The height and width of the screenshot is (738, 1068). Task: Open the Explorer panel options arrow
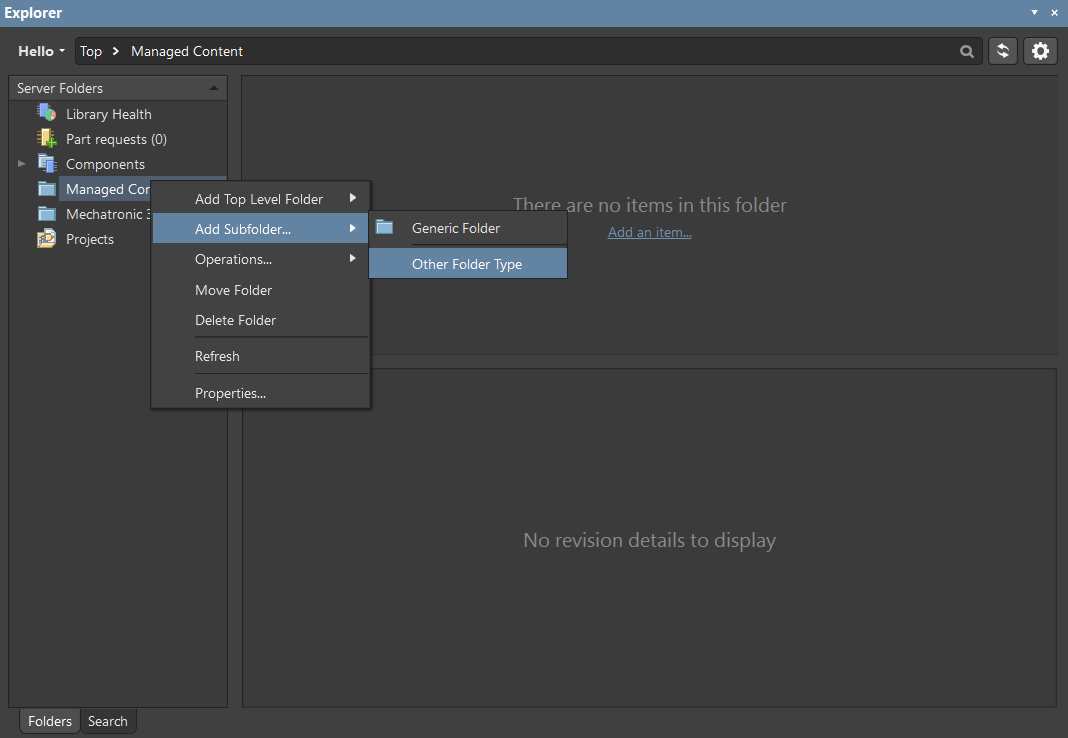(x=1034, y=12)
